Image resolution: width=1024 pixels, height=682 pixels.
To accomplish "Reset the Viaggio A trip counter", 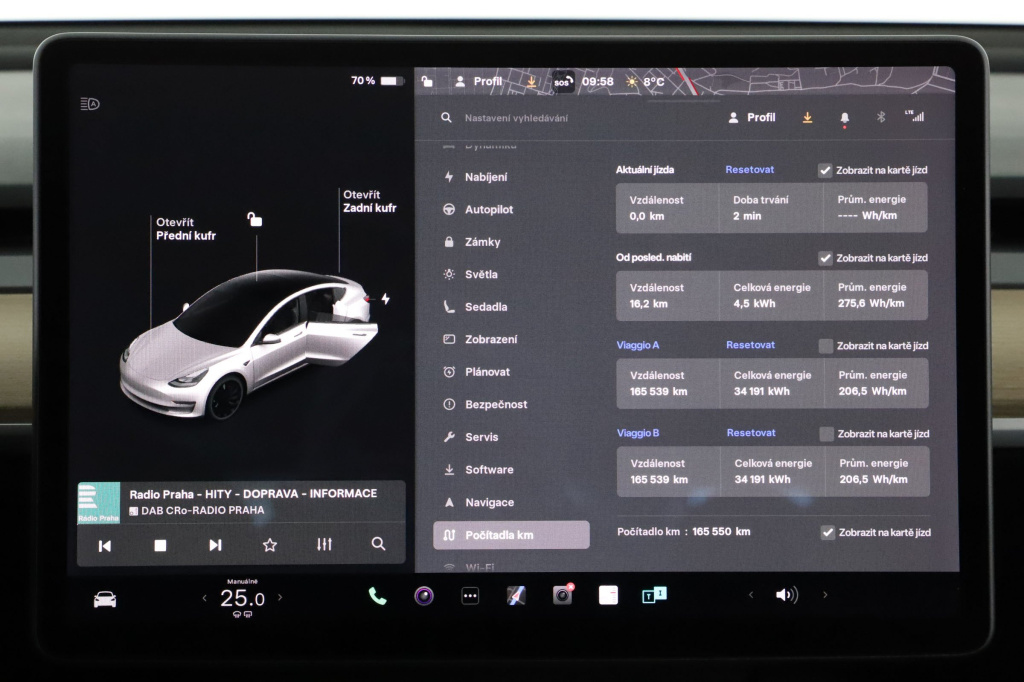I will pyautogui.click(x=749, y=345).
